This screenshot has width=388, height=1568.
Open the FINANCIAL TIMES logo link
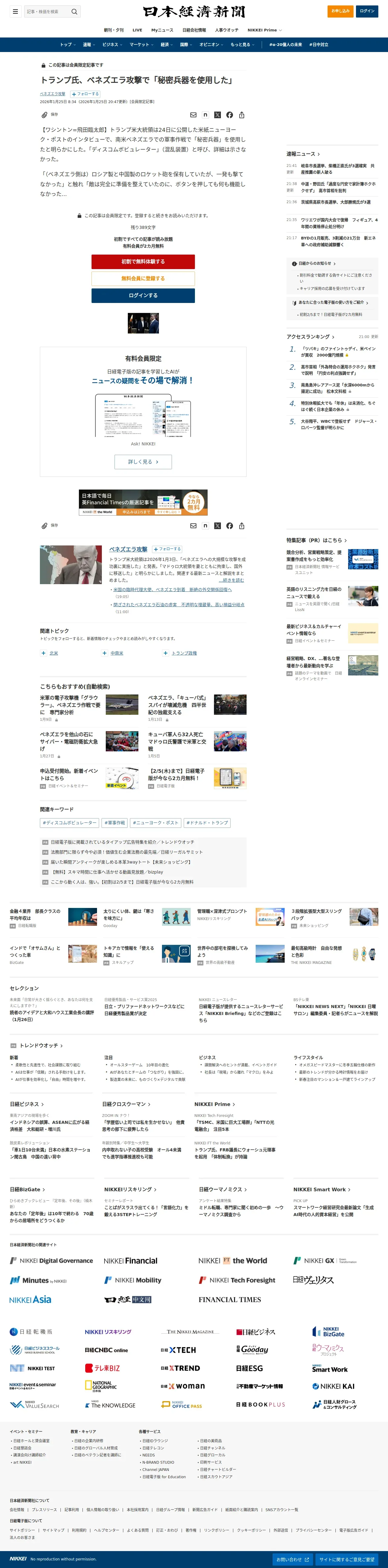[x=229, y=1299]
